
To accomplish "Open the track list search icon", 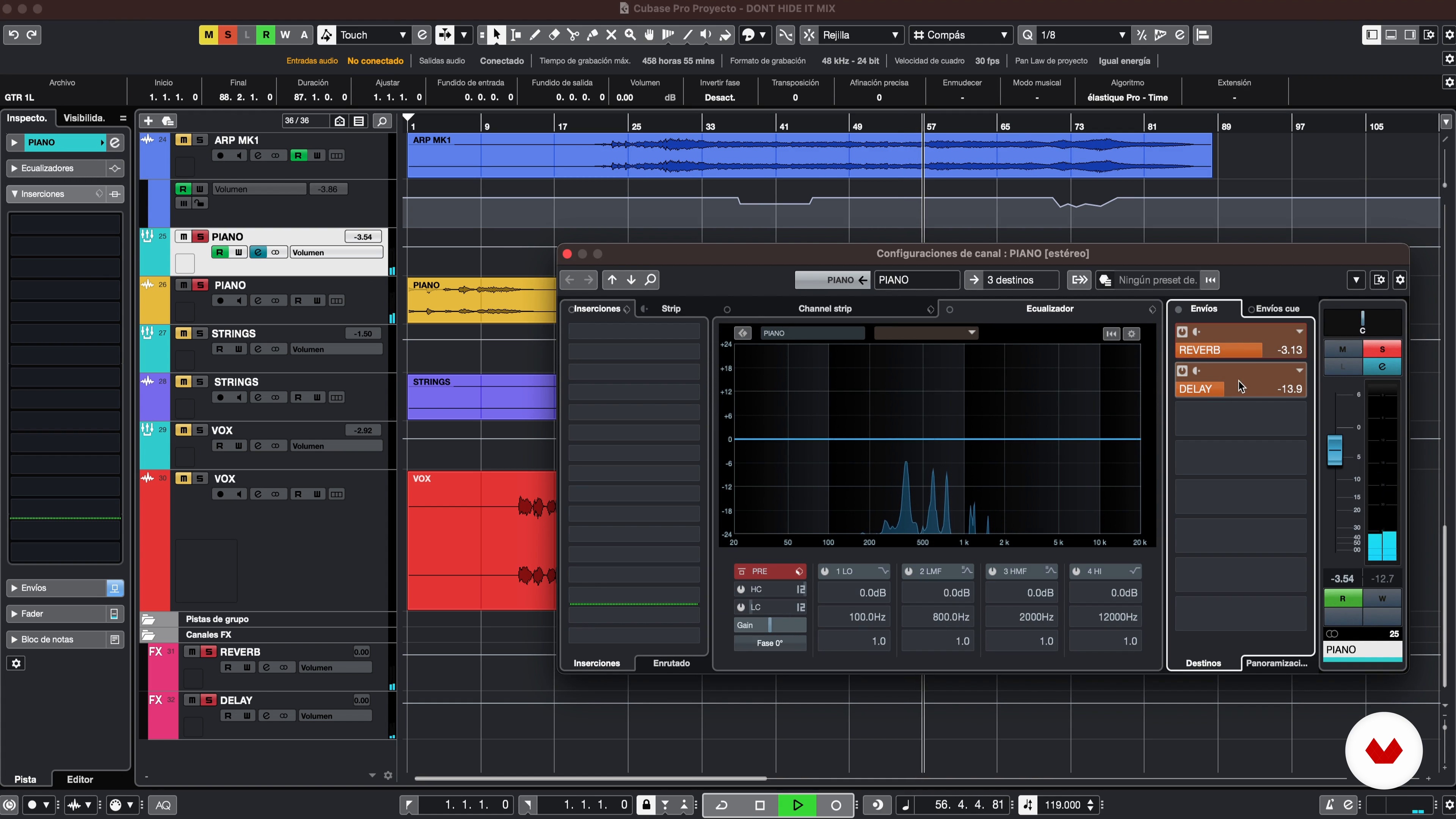I will [x=382, y=121].
